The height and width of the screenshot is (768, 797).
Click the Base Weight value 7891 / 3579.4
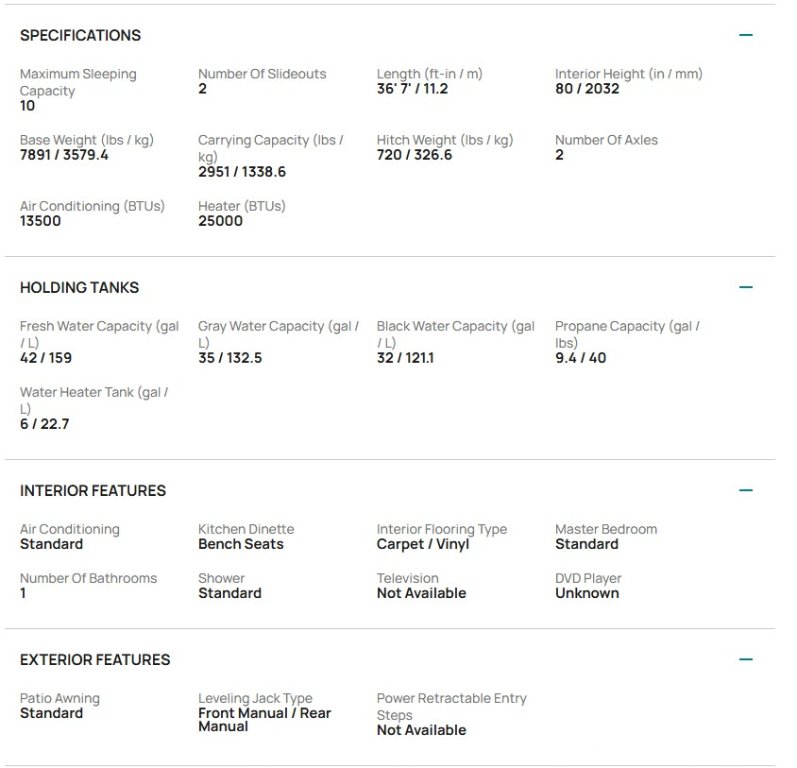pyautogui.click(x=64, y=155)
